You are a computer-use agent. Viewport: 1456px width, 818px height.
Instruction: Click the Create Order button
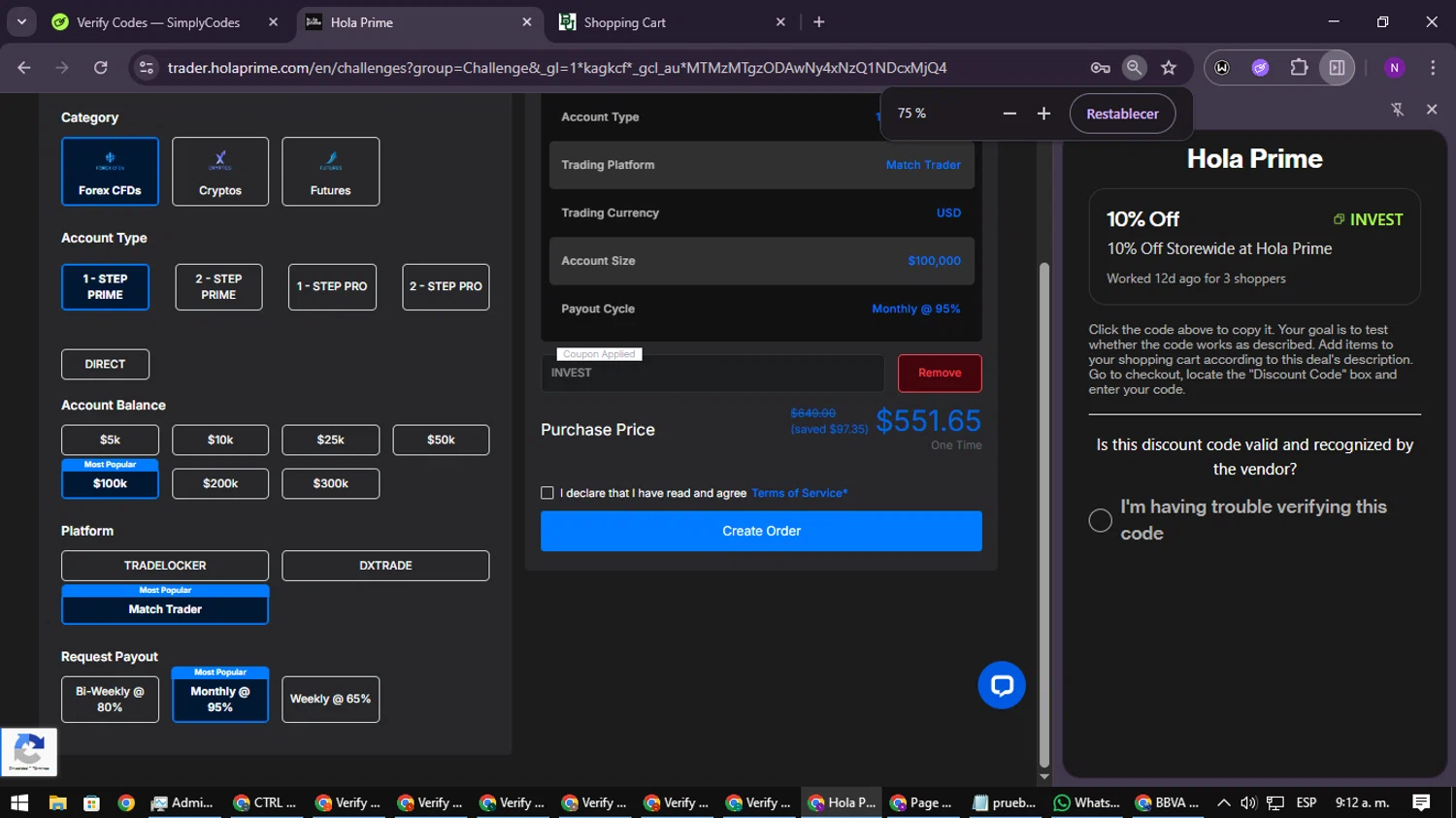pos(761,531)
